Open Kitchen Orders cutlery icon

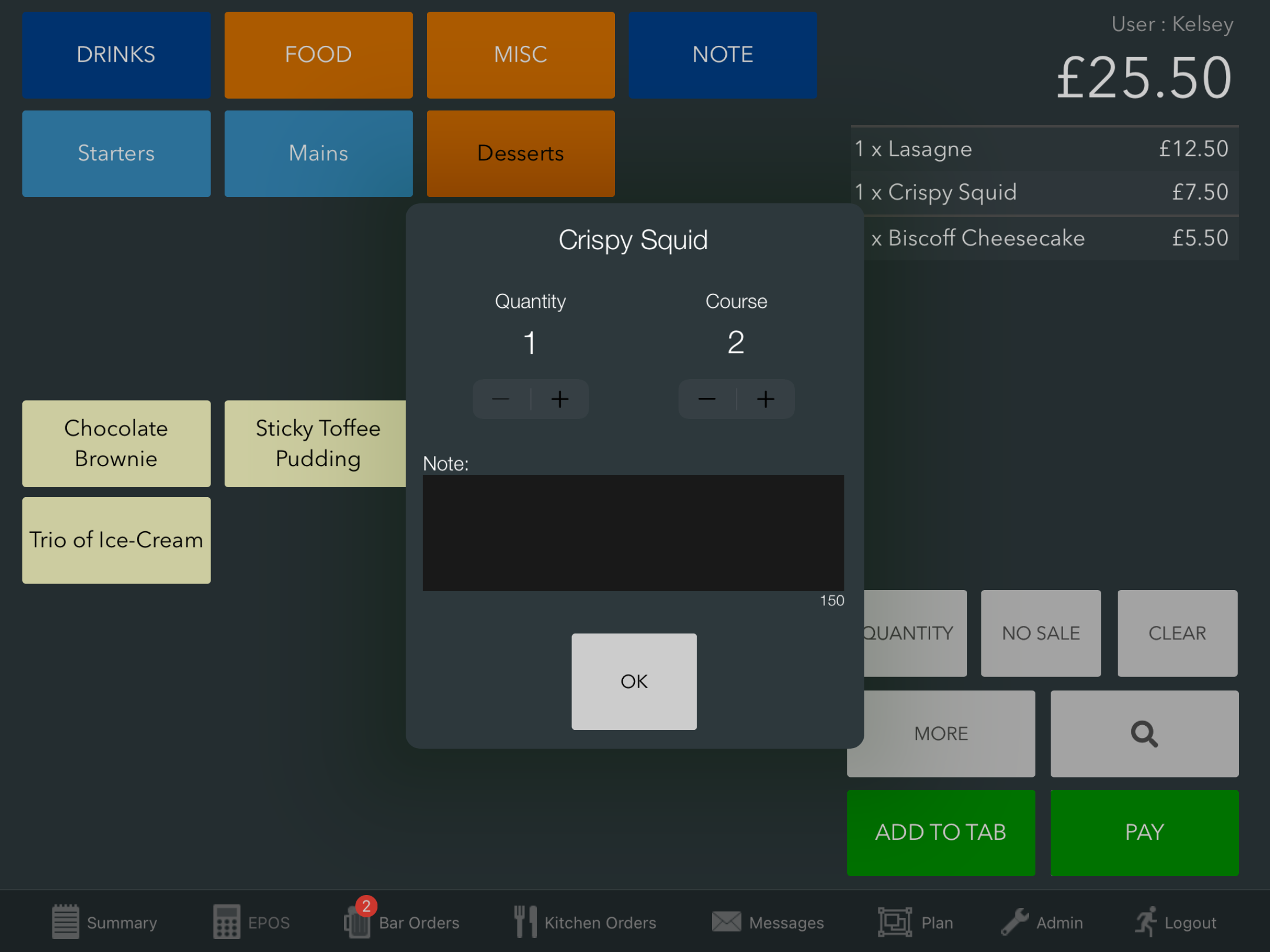pos(525,921)
